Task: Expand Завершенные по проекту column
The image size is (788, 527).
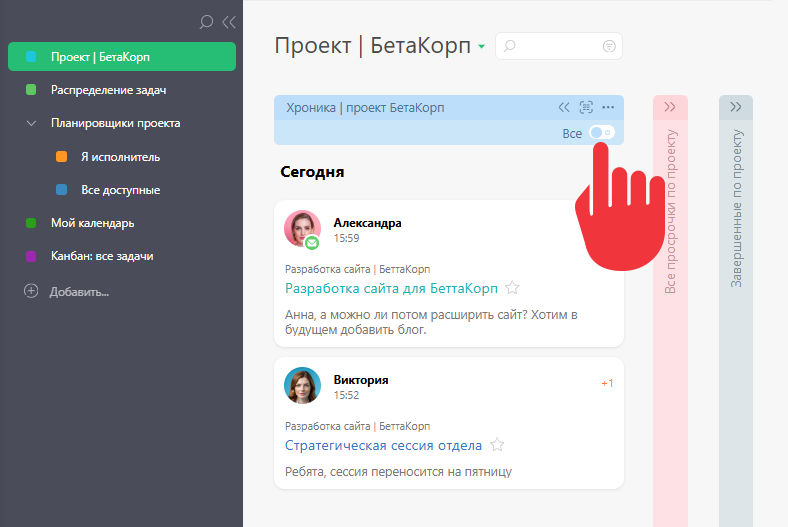Action: click(x=736, y=107)
